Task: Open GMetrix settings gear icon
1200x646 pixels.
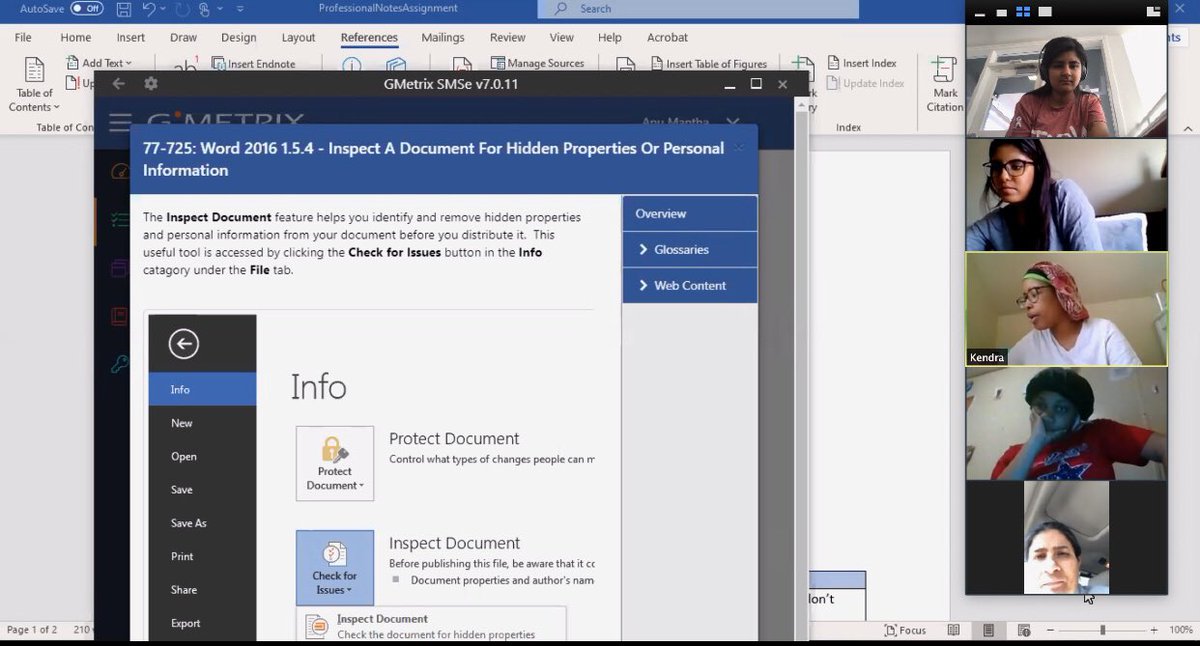Action: (x=151, y=84)
